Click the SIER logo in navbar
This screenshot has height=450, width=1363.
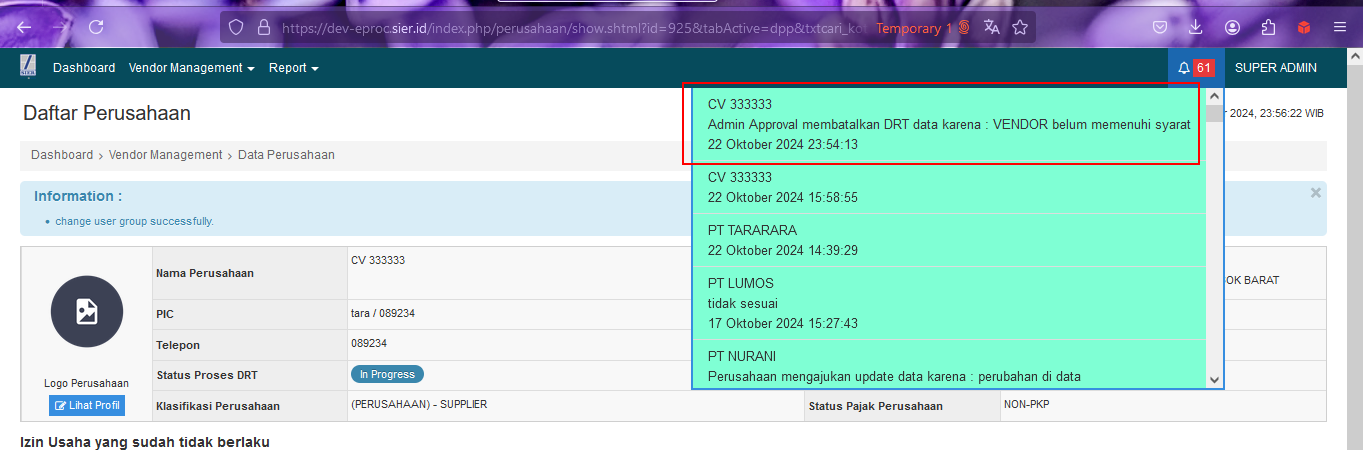tap(29, 67)
